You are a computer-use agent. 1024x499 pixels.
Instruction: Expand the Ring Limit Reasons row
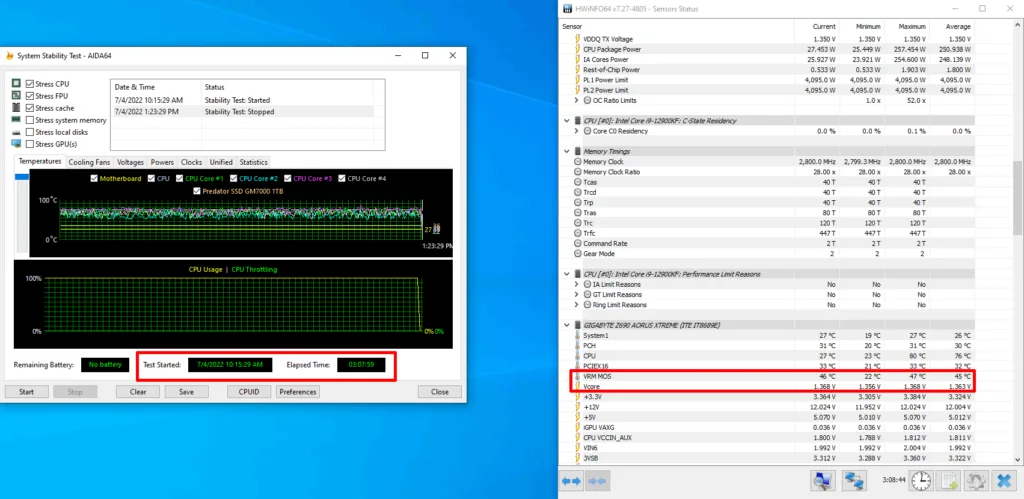576,304
